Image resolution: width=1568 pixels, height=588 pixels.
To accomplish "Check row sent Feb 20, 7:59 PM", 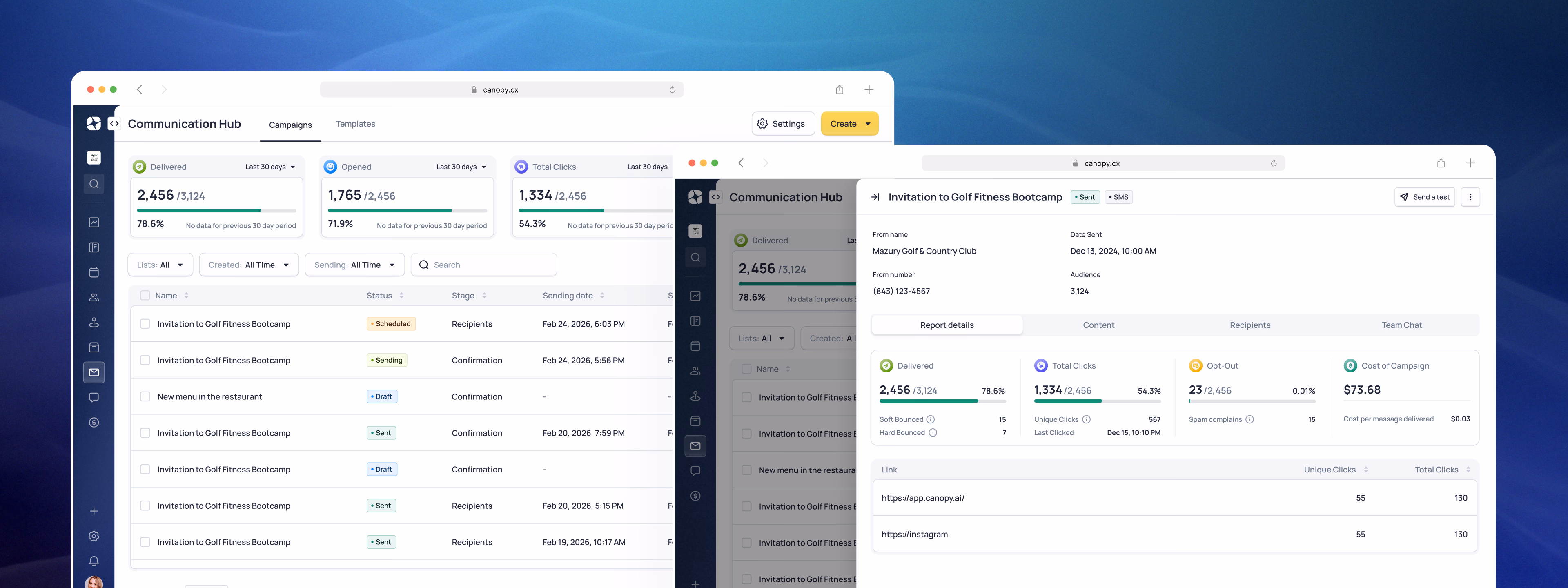I will [145, 433].
